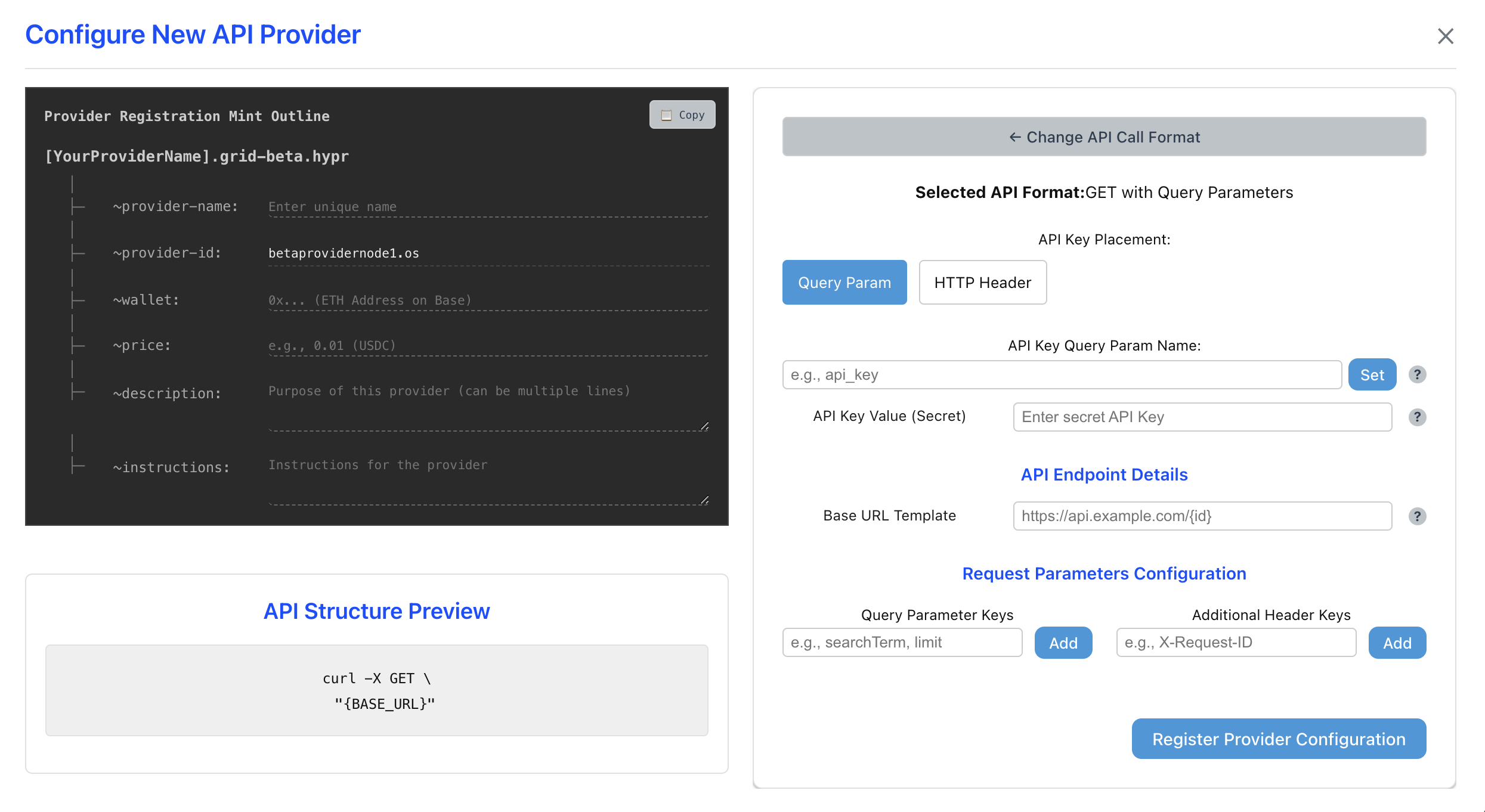Click the Base URL Template field
The width and height of the screenshot is (1485, 812).
1202,516
